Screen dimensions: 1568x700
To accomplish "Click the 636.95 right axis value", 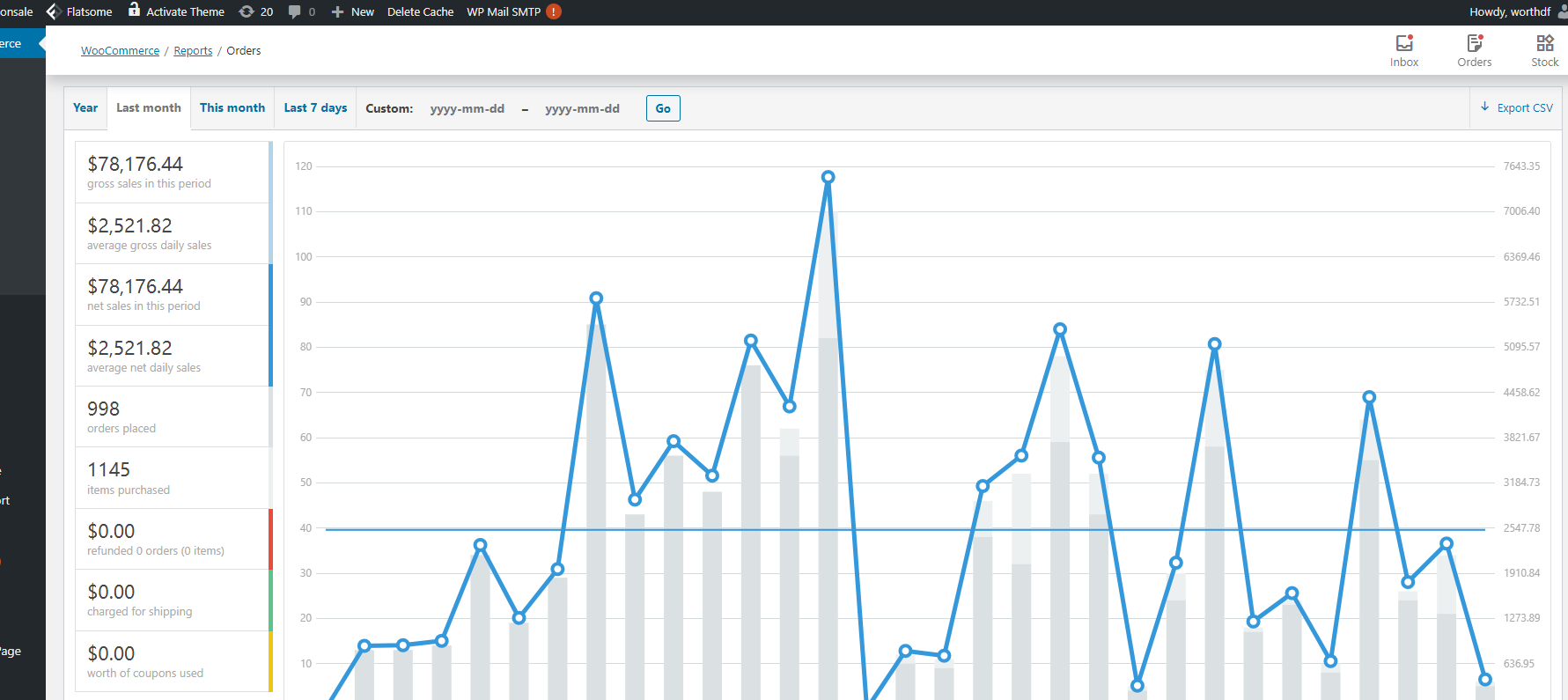I will [1519, 663].
